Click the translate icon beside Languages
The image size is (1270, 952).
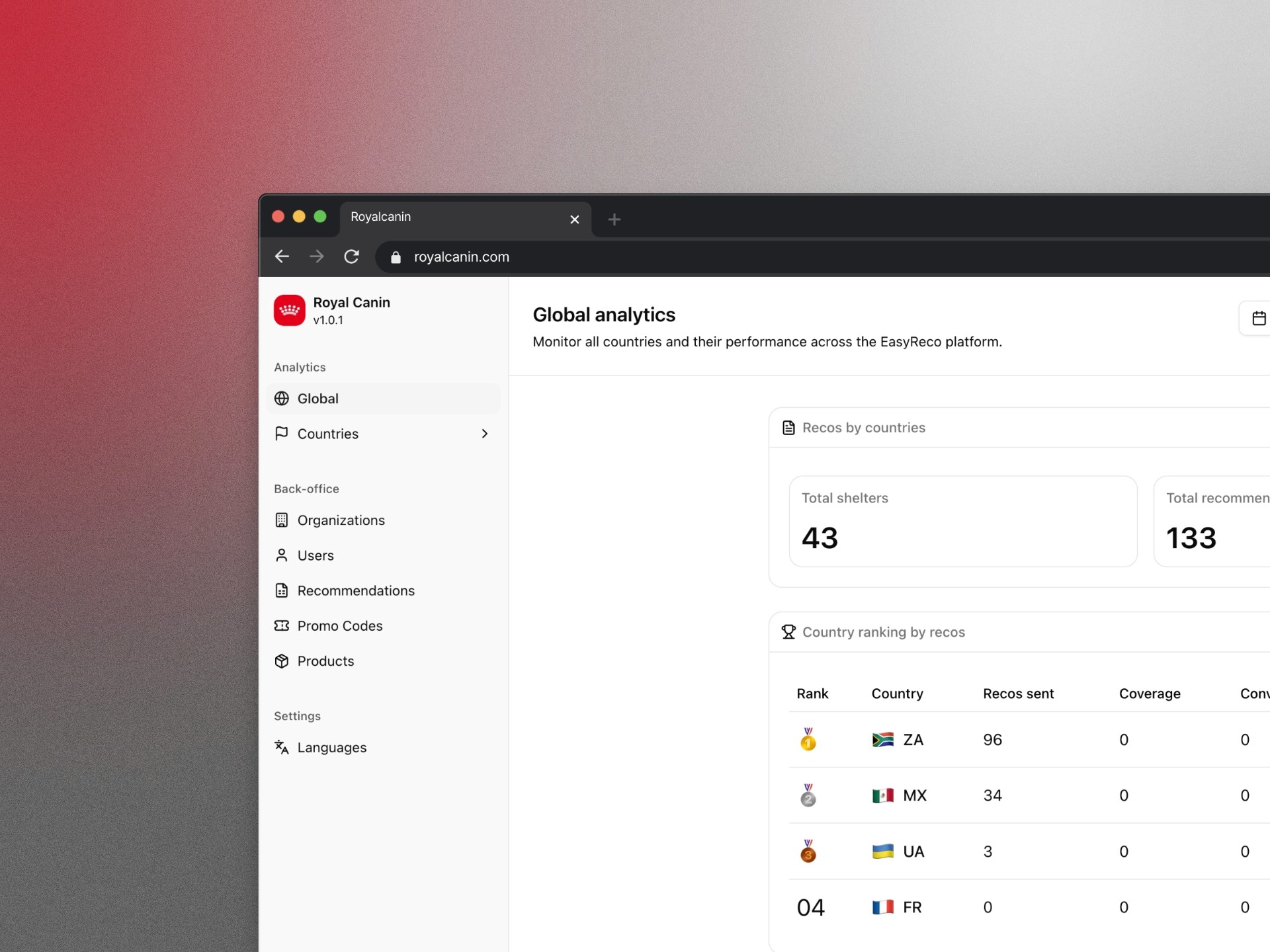coord(282,747)
